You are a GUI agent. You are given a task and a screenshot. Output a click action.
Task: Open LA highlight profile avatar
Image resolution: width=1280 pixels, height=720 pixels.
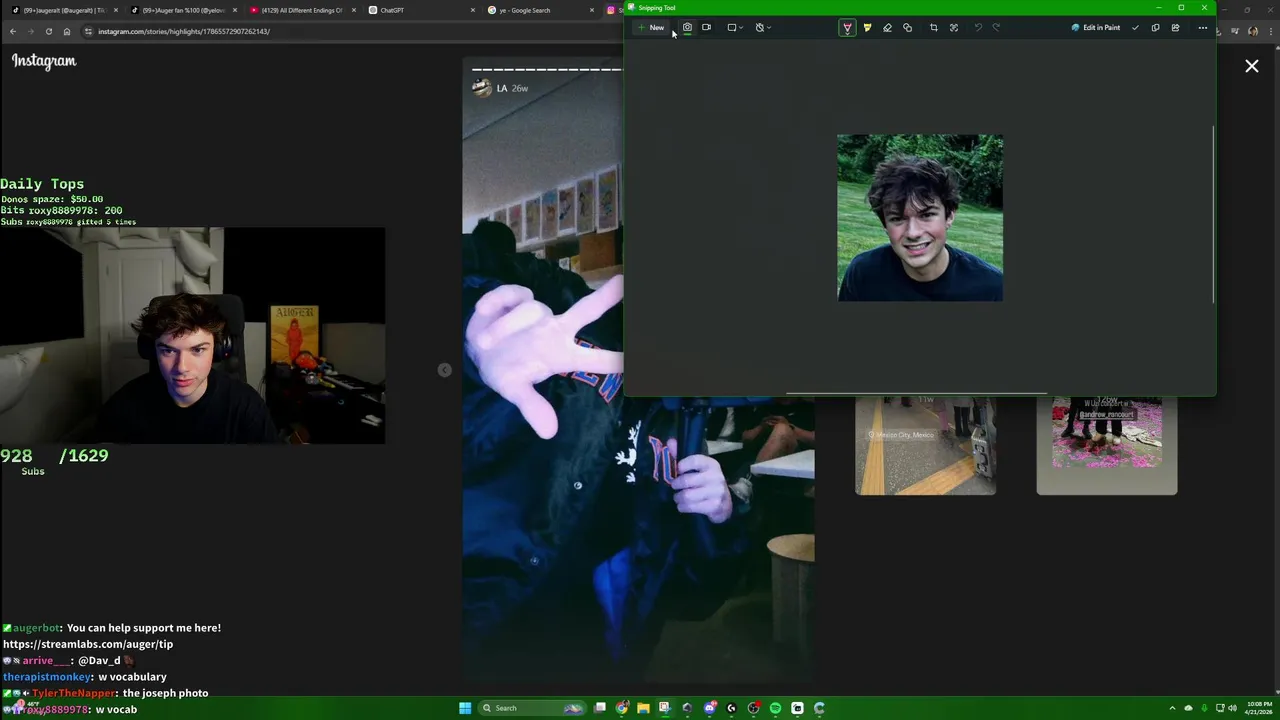[x=482, y=88]
